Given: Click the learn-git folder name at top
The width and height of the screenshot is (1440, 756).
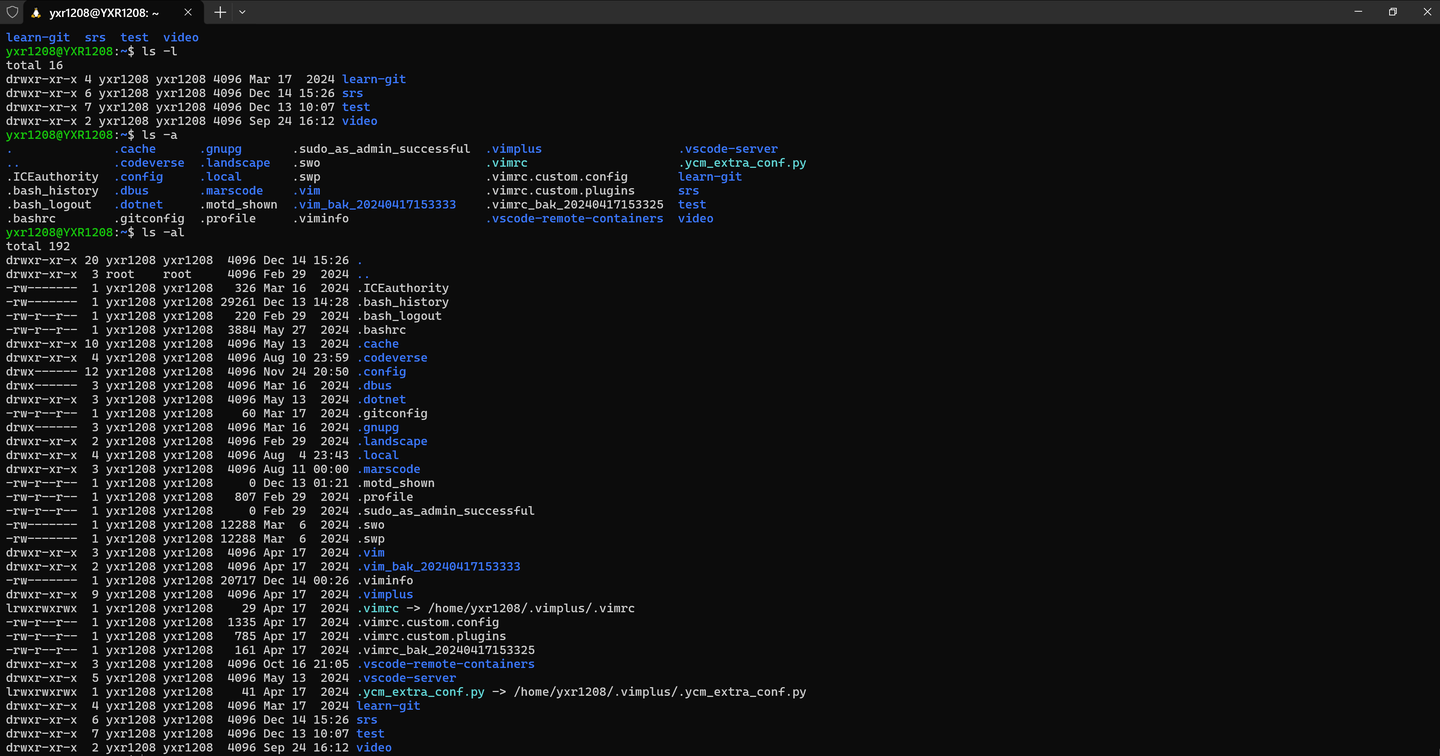Looking at the screenshot, I should point(38,37).
